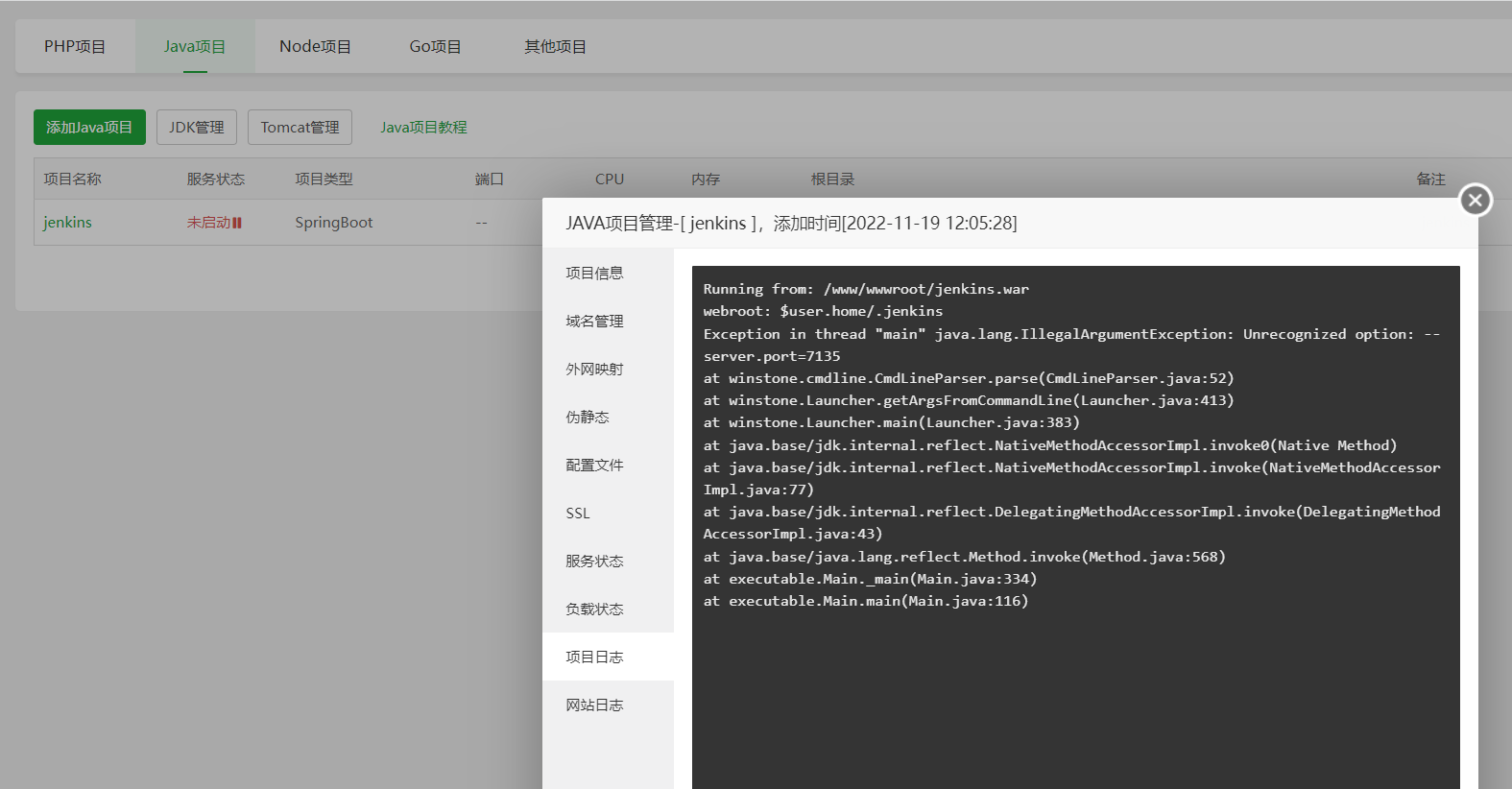Open the Node项目 tab

315,46
